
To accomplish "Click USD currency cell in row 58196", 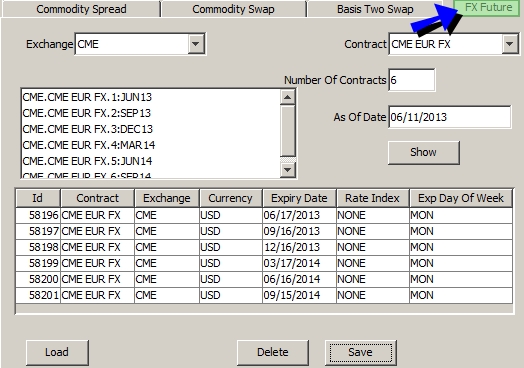I will (231, 215).
